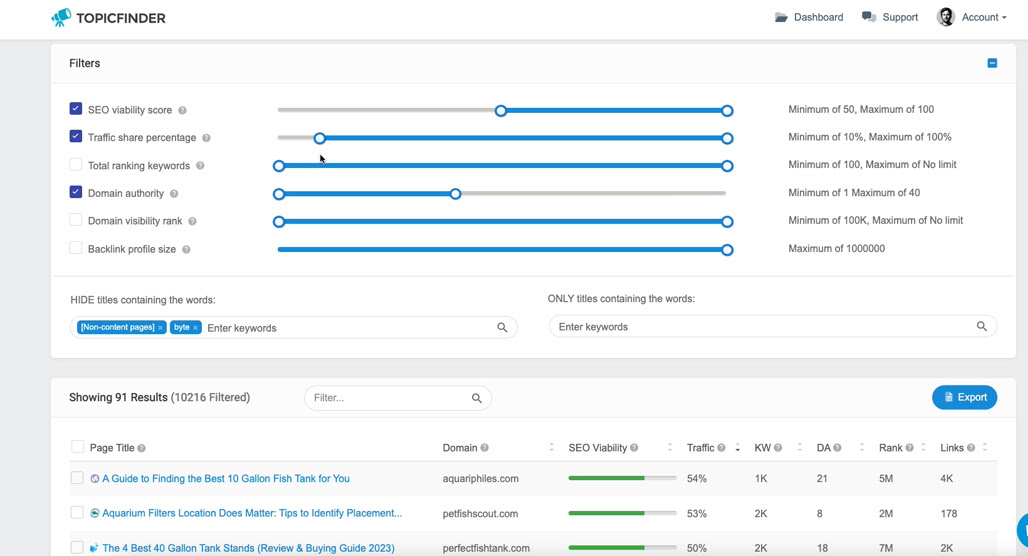Viewport: 1028px width, 556px height.
Task: Open the Account dropdown menu
Action: tap(972, 17)
